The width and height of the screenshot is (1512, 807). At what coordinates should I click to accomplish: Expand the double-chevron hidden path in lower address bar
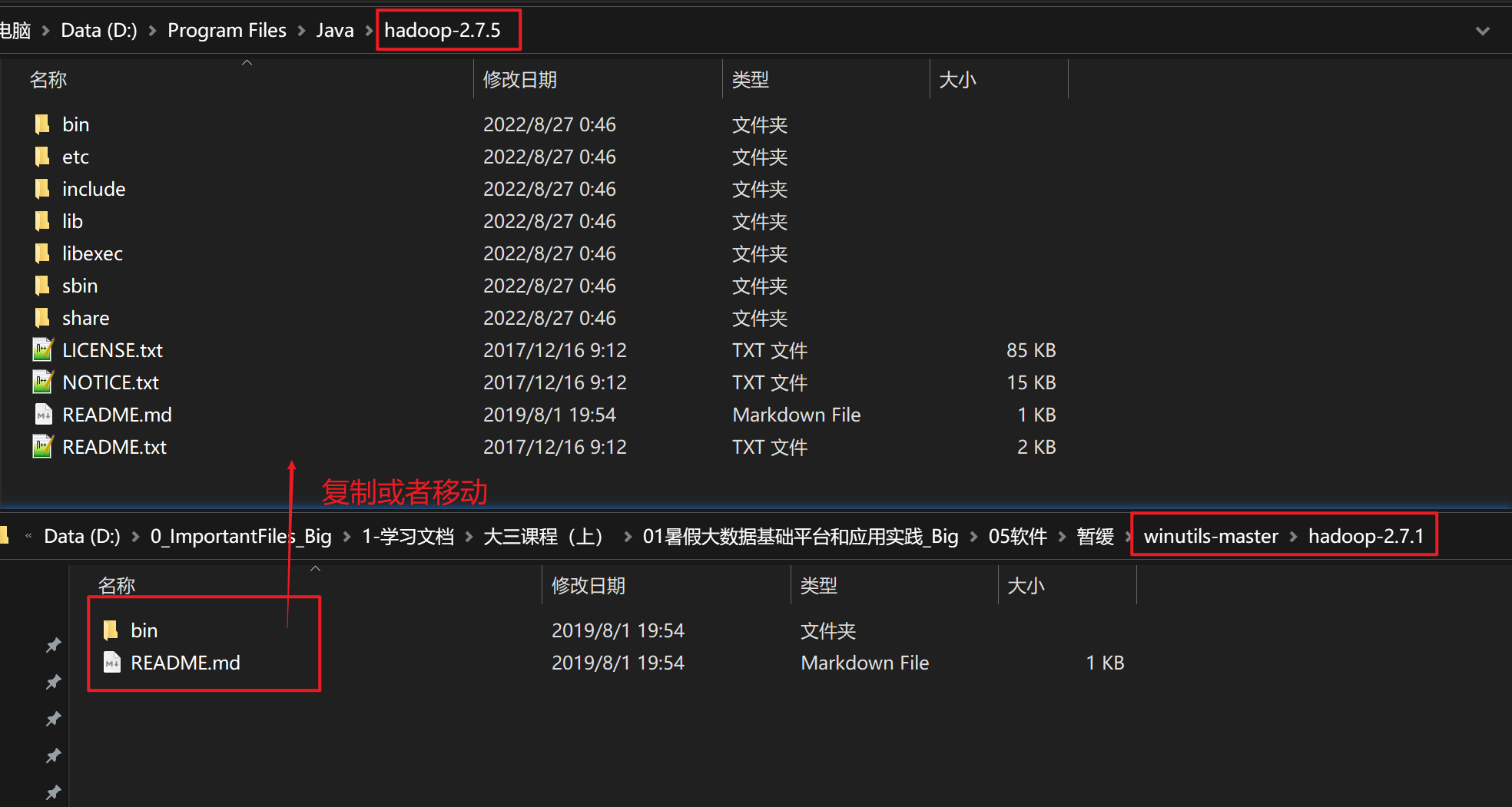28,536
